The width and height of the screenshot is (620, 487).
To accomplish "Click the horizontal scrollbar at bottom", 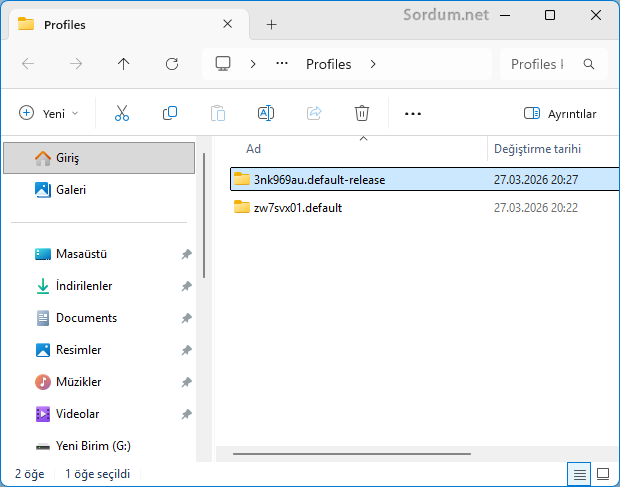I will pos(352,454).
